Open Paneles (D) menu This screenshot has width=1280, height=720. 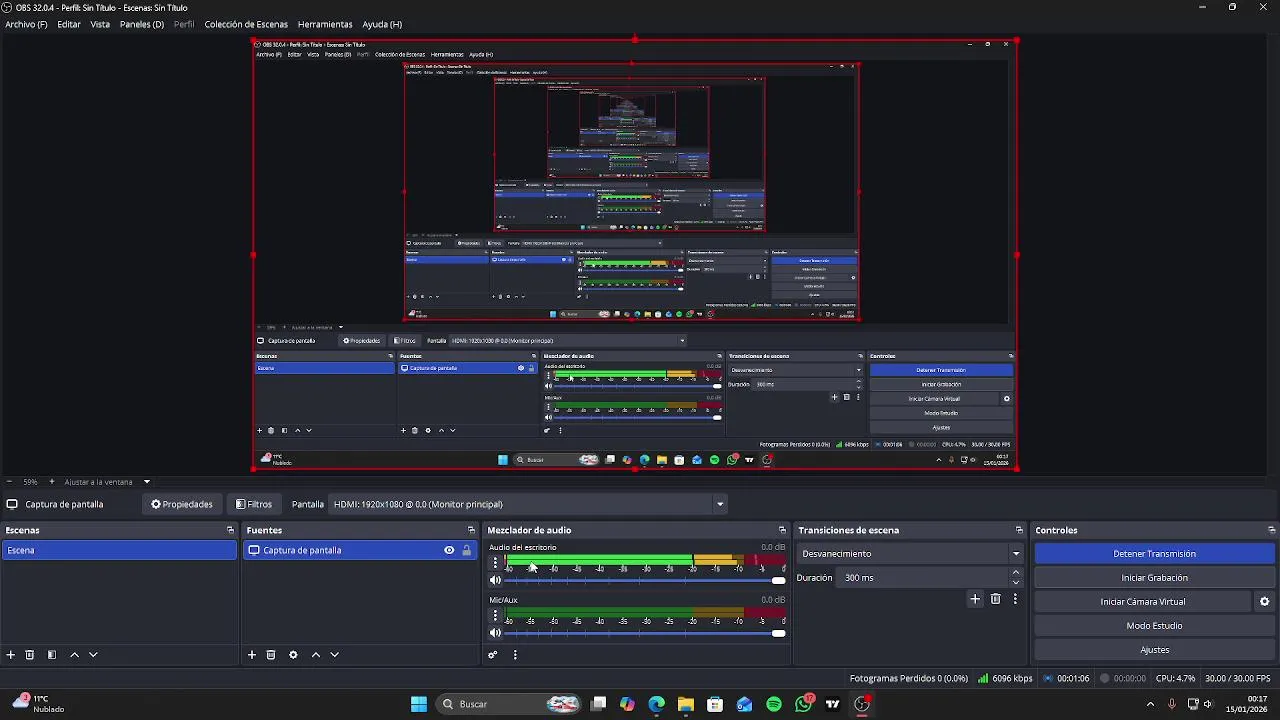(x=142, y=24)
